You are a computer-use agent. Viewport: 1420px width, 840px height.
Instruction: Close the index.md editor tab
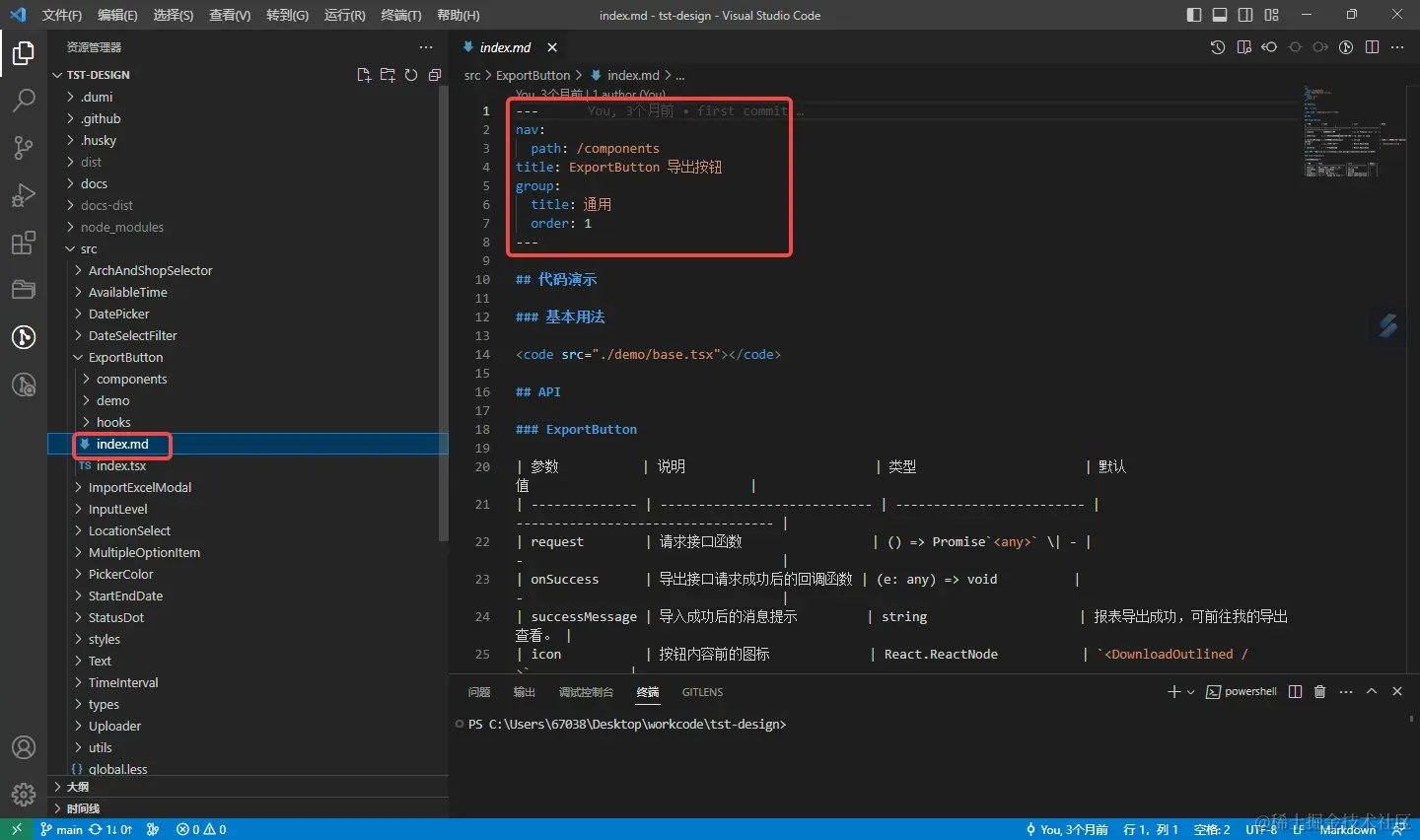point(552,47)
